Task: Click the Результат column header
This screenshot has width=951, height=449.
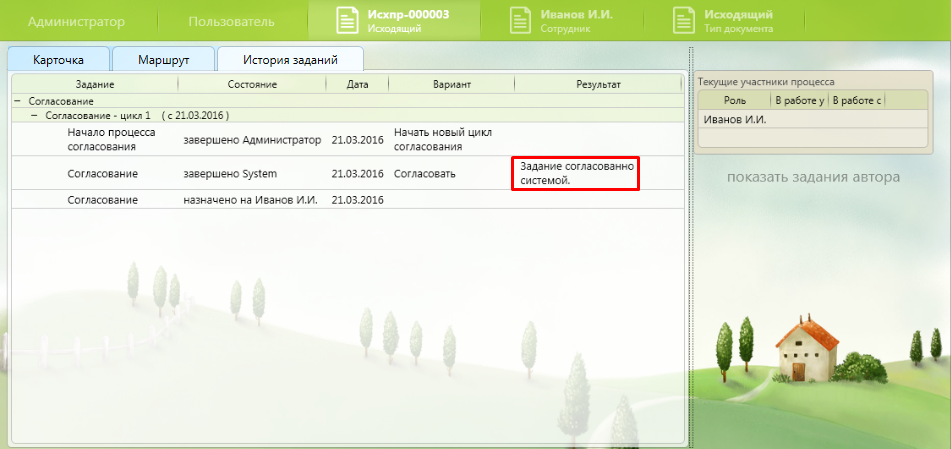Action: pyautogui.click(x=598, y=85)
